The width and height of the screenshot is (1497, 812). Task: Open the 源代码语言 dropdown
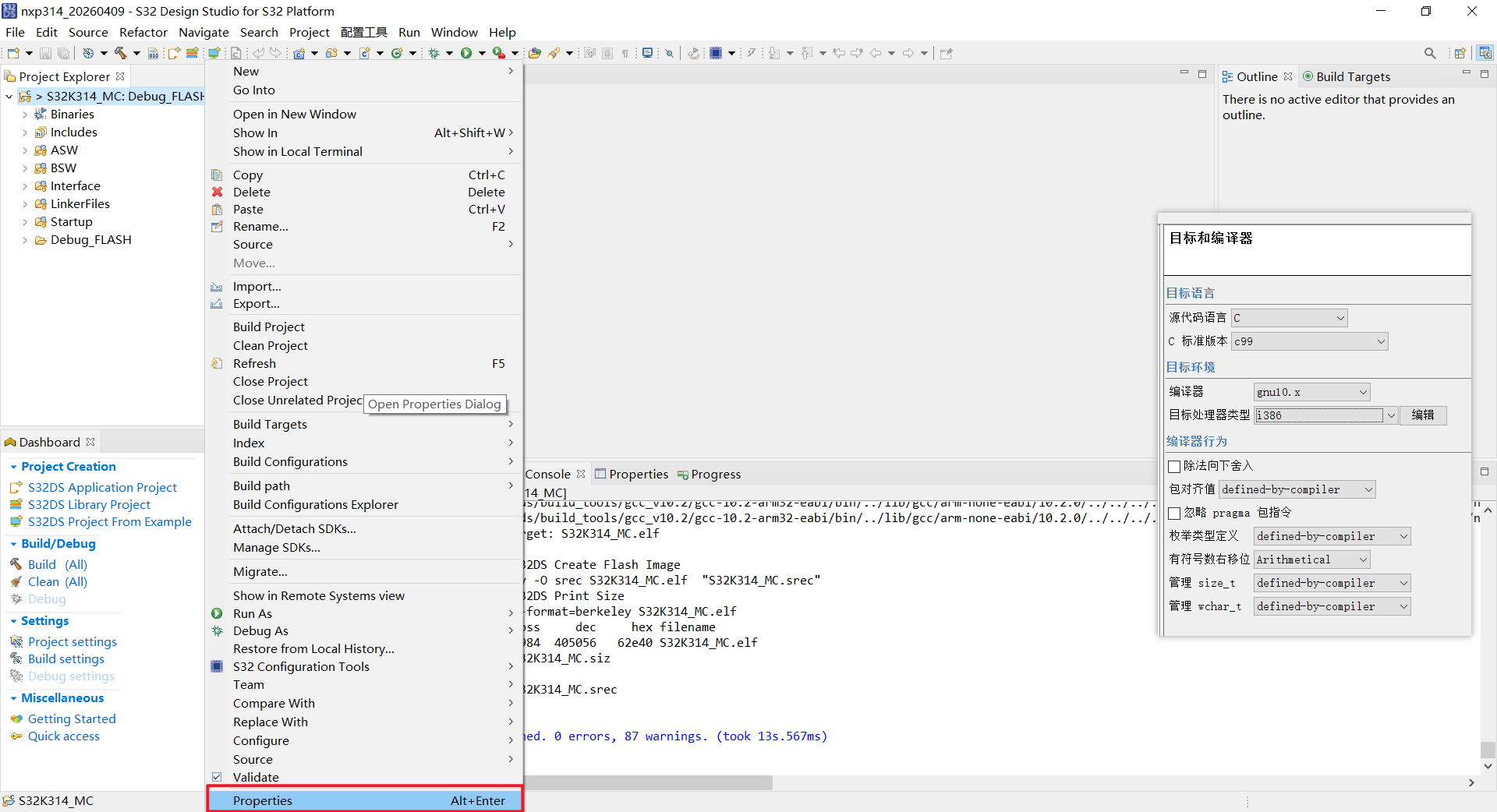pyautogui.click(x=1290, y=318)
